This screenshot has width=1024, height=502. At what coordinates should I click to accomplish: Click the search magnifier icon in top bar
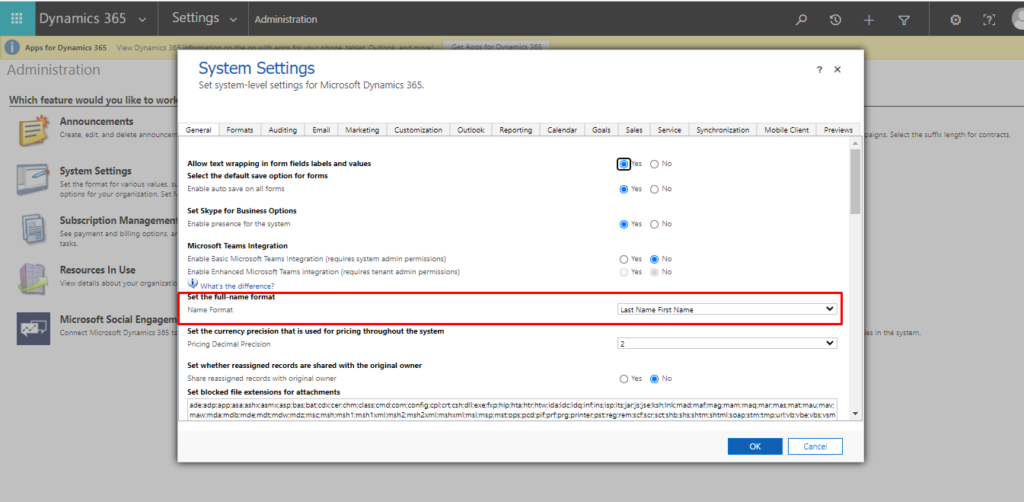(x=801, y=20)
